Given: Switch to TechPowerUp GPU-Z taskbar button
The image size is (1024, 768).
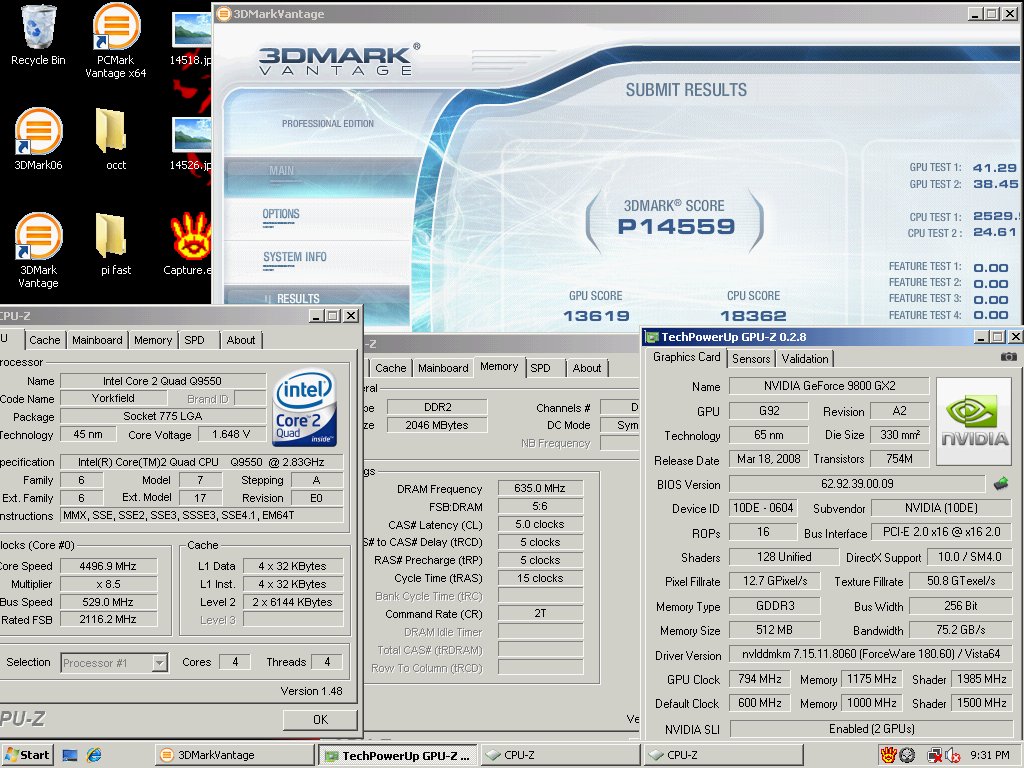Looking at the screenshot, I should tap(398, 756).
